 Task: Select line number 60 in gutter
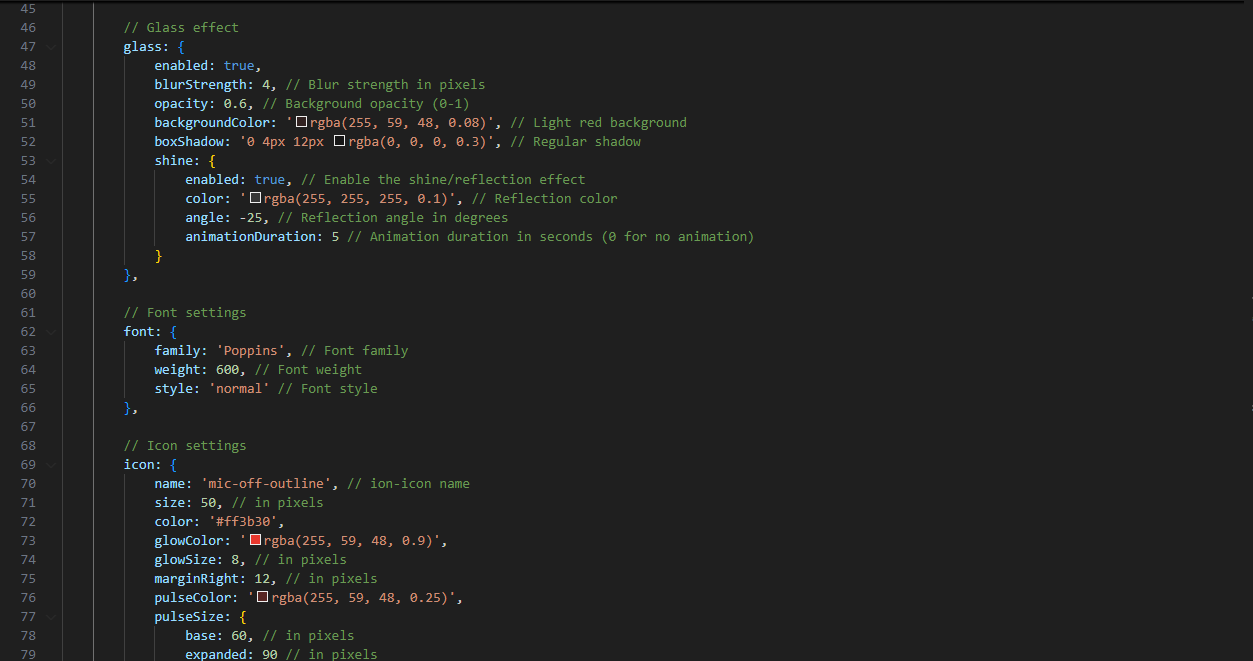(28, 294)
